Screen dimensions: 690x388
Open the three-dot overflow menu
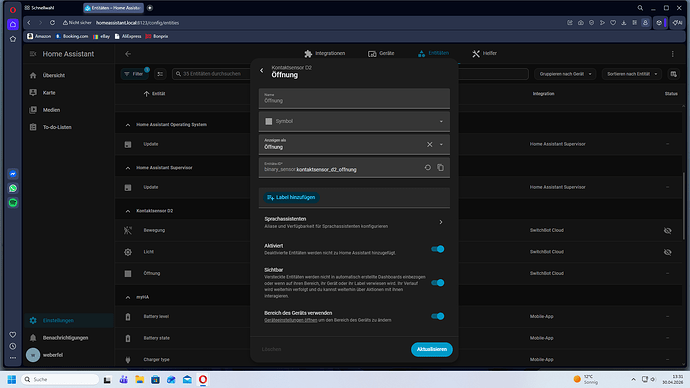(672, 54)
